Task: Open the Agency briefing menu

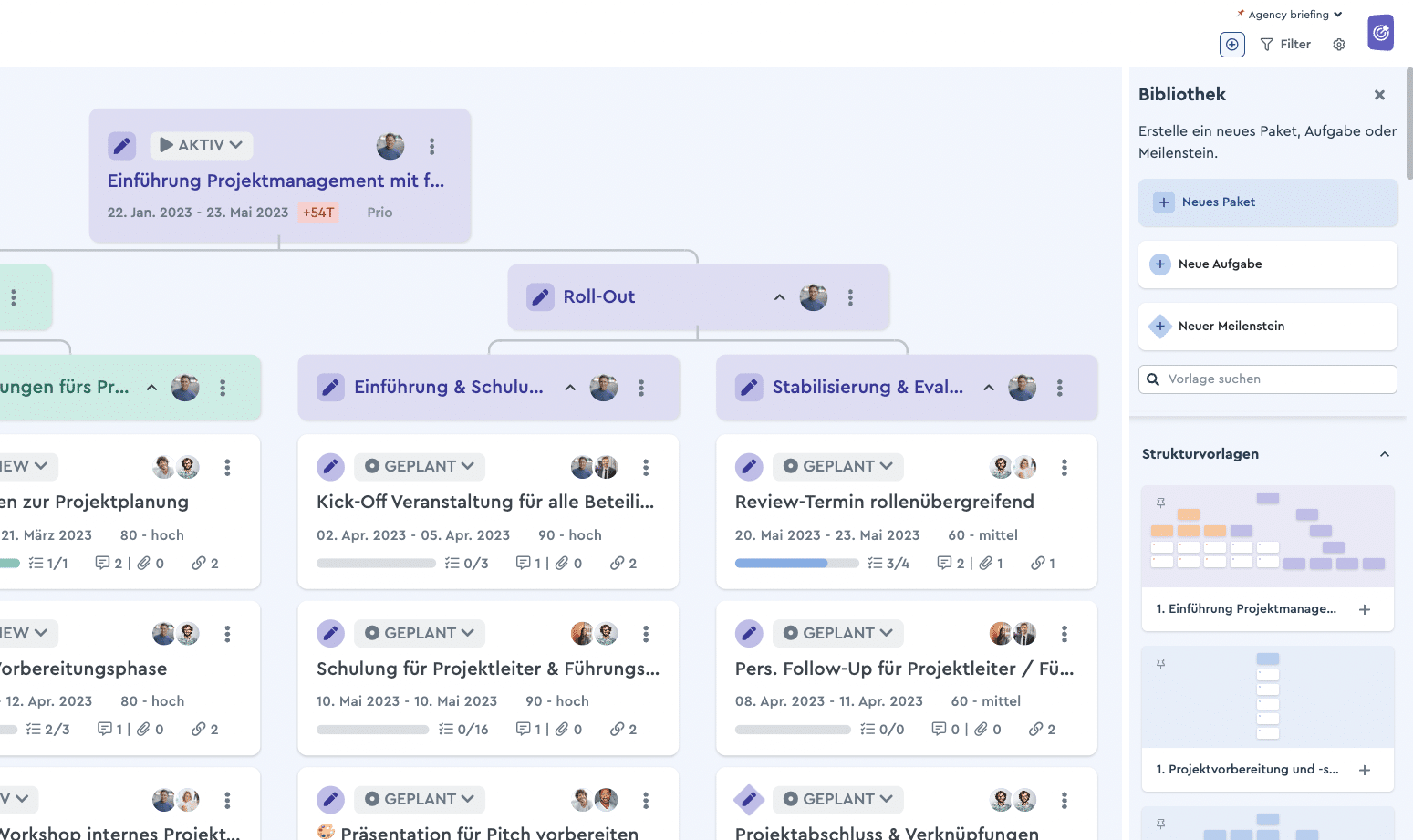Action: [x=1289, y=15]
